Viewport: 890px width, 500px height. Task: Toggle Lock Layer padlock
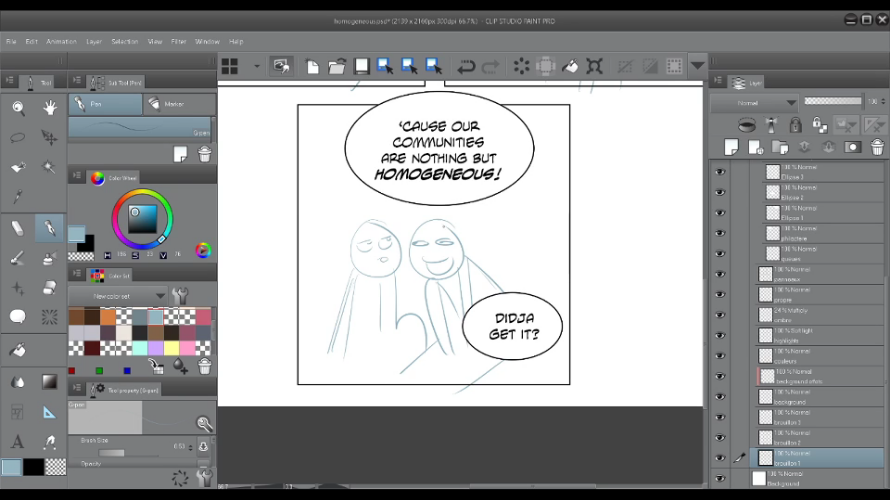pos(795,125)
